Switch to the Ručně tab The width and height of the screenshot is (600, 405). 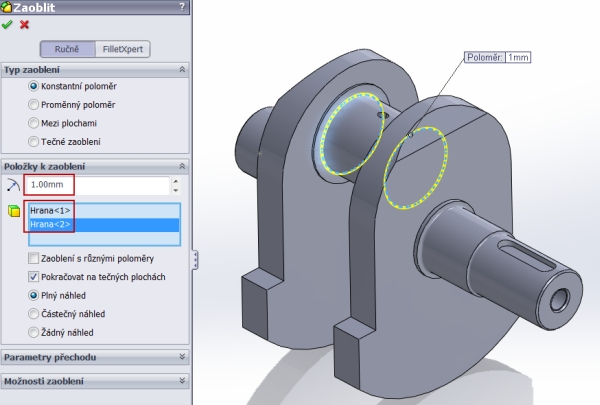(x=67, y=49)
